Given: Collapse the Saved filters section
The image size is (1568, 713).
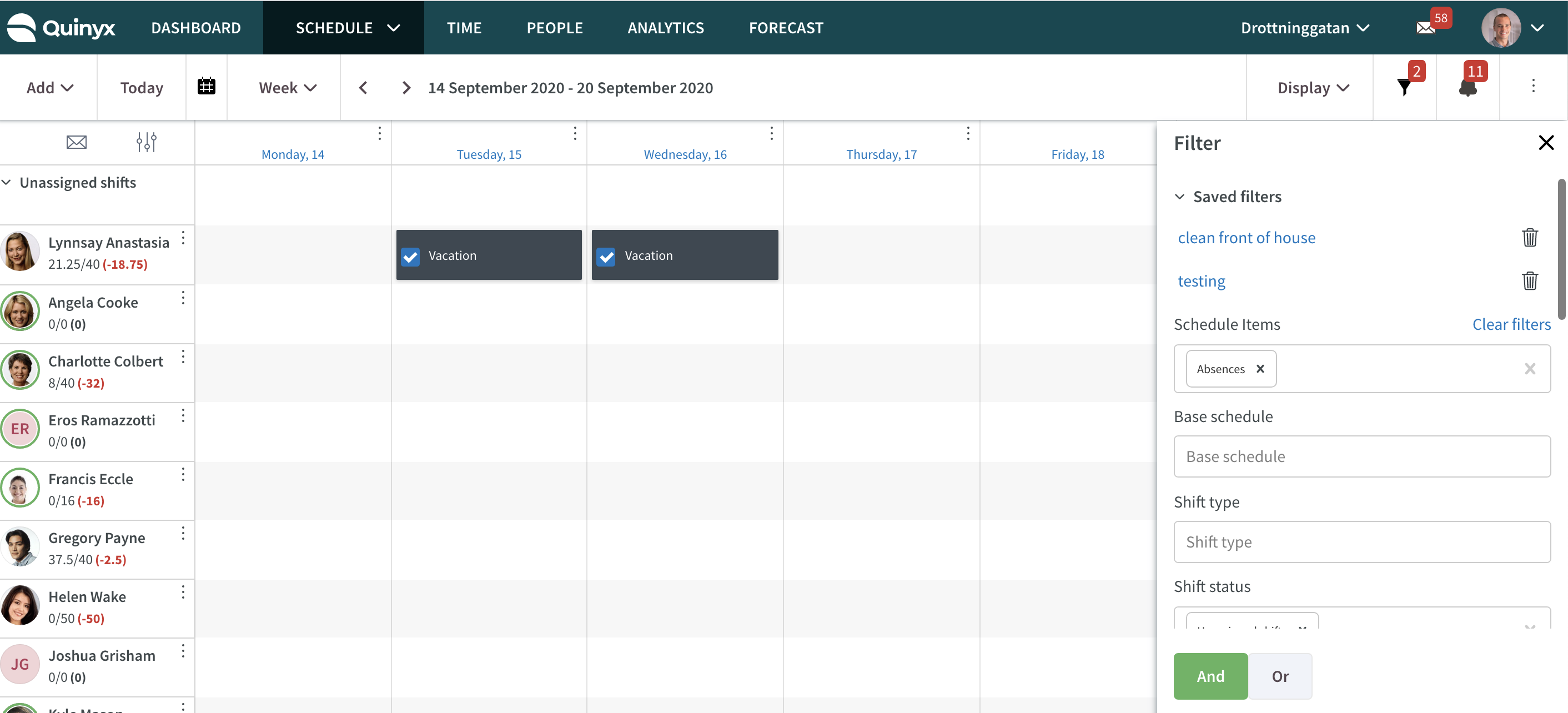Looking at the screenshot, I should point(1179,196).
